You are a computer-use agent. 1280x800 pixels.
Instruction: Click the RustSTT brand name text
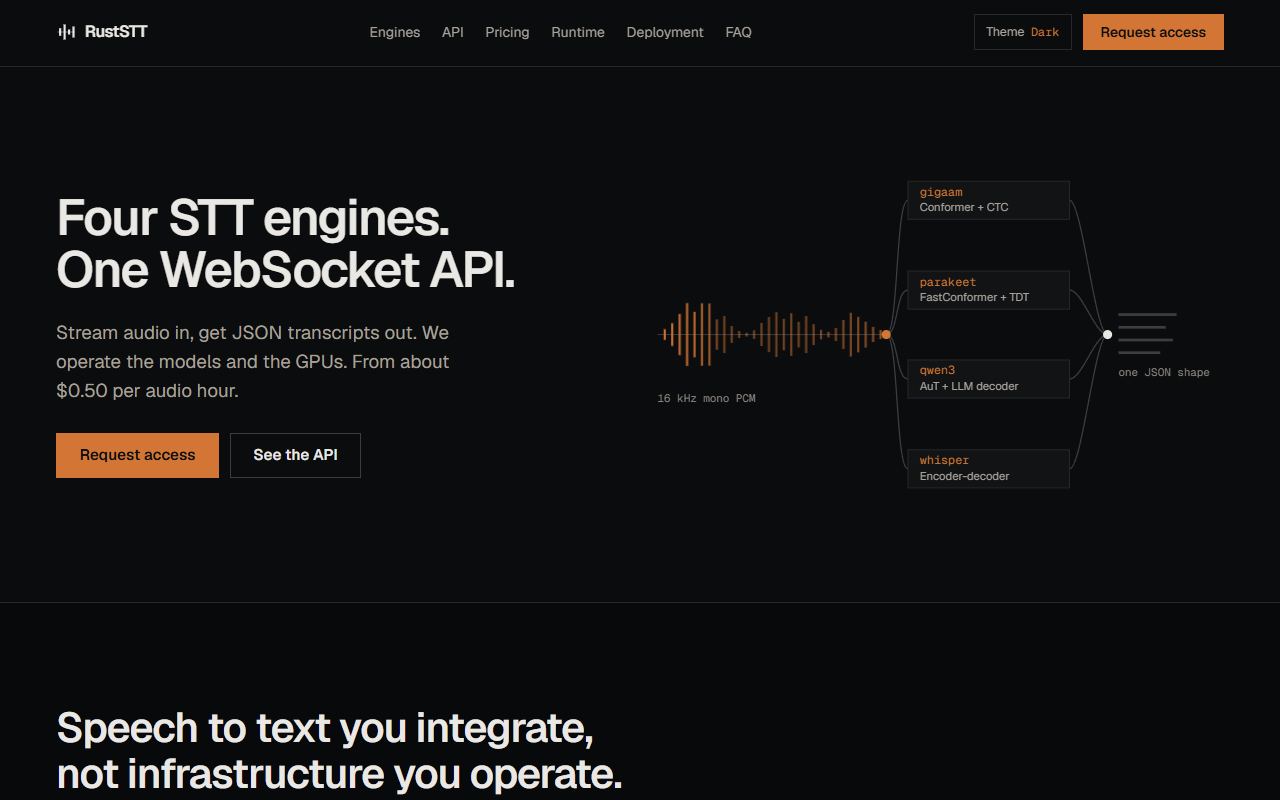pyautogui.click(x=116, y=32)
